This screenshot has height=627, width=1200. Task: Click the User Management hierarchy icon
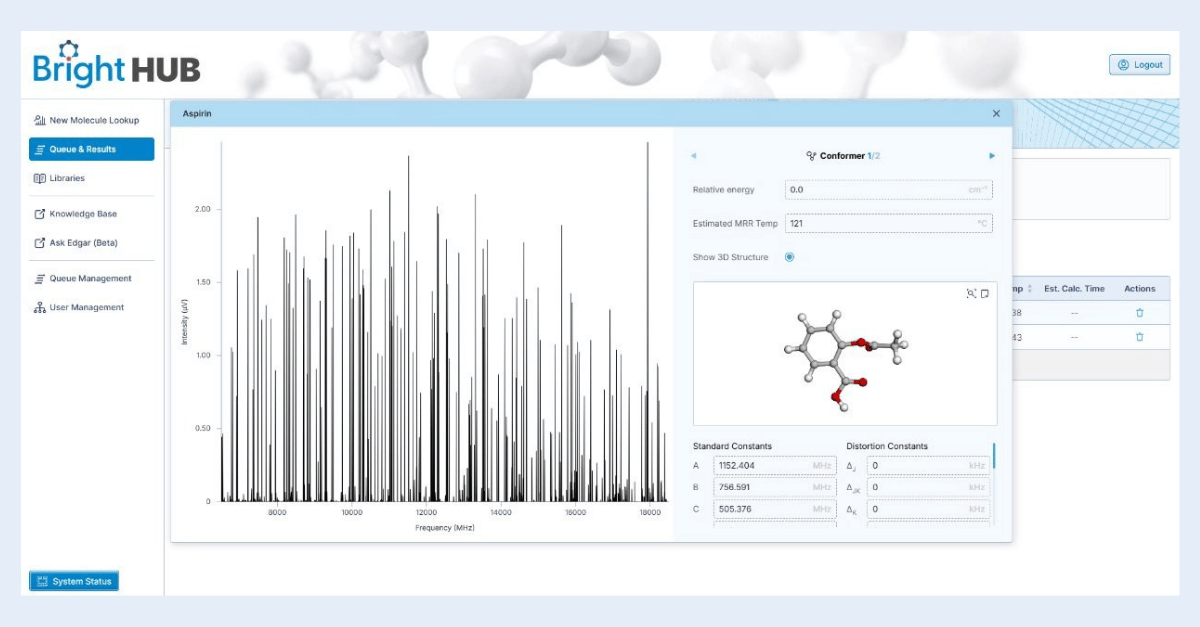tap(40, 308)
